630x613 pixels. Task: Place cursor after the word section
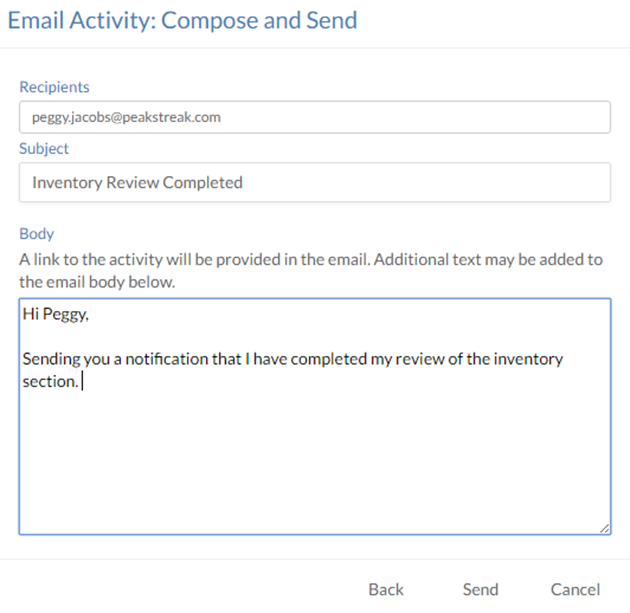click(x=79, y=382)
